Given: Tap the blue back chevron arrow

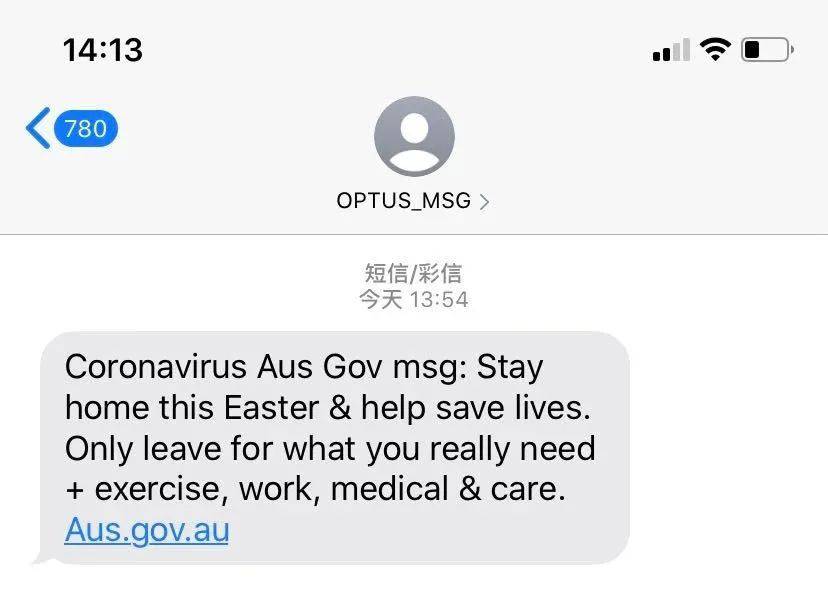Looking at the screenshot, I should 38,128.
